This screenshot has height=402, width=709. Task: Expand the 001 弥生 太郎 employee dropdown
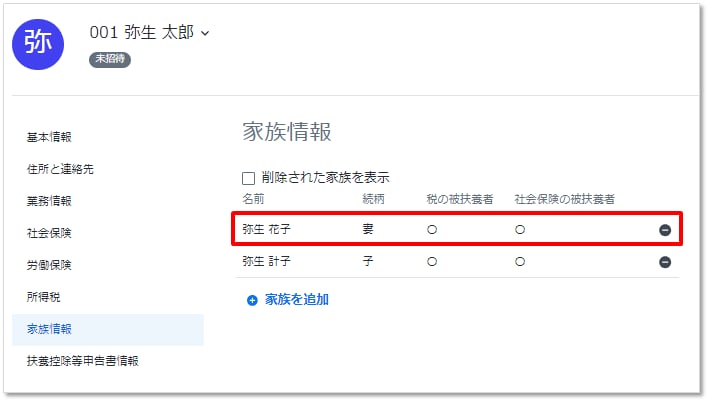205,33
